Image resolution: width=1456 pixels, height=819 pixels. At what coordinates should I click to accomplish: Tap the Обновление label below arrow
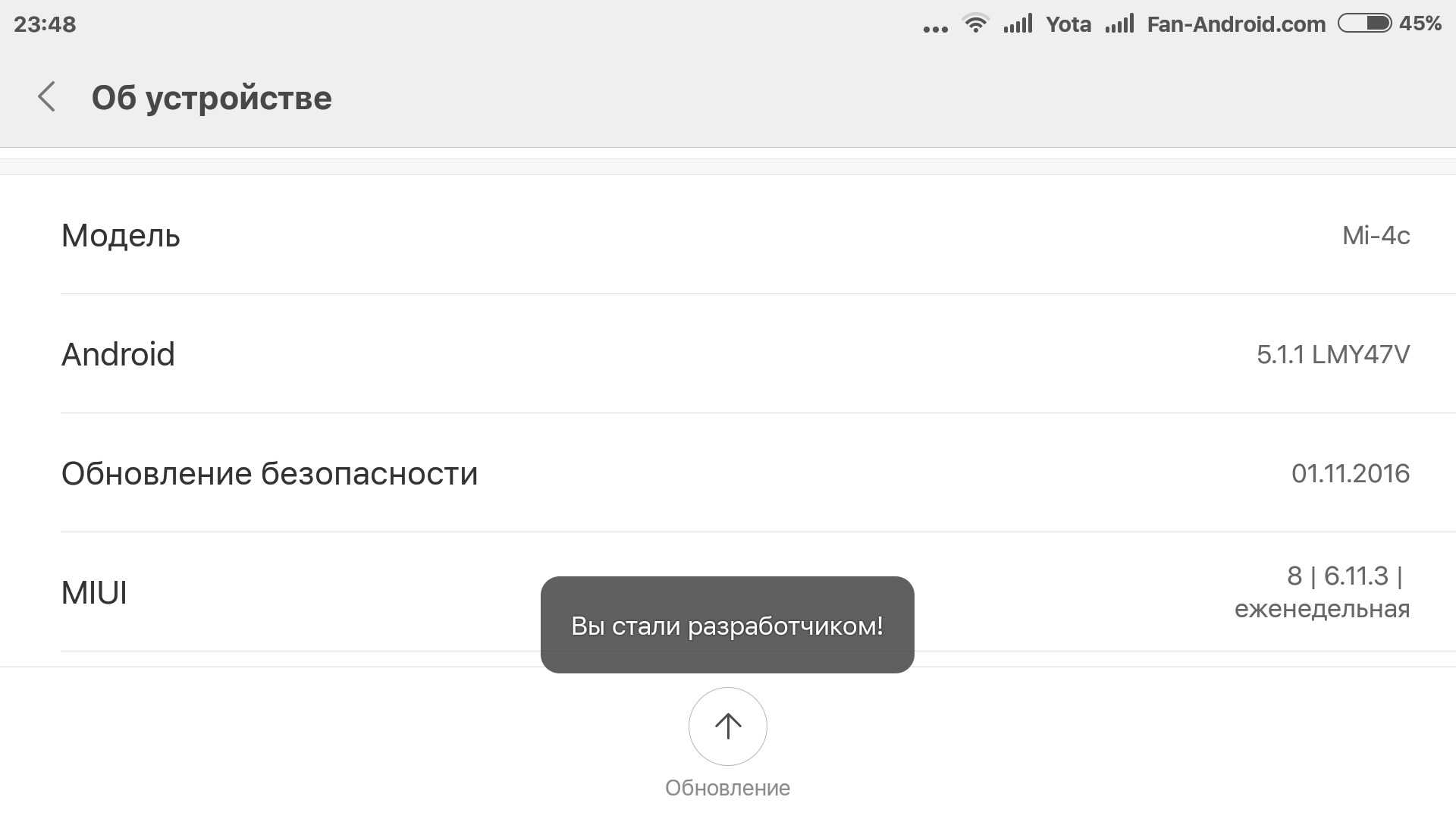point(727,788)
